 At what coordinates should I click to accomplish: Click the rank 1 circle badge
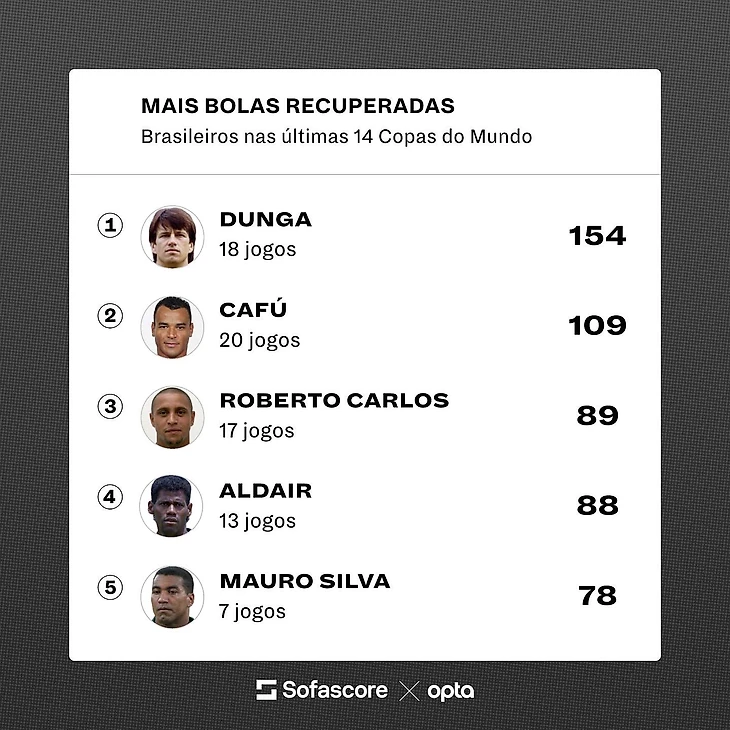(x=110, y=226)
